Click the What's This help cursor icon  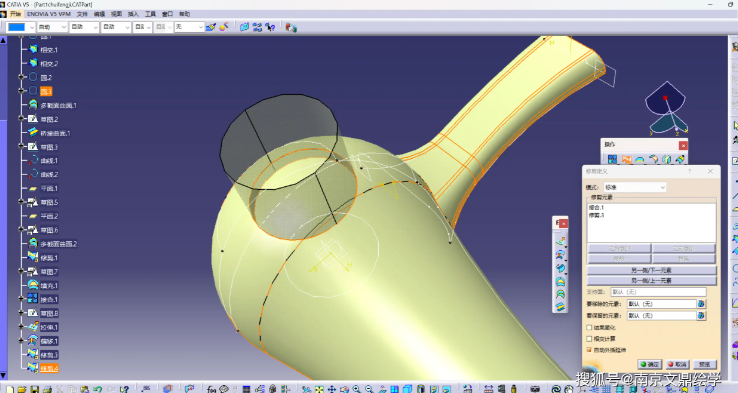124,389
